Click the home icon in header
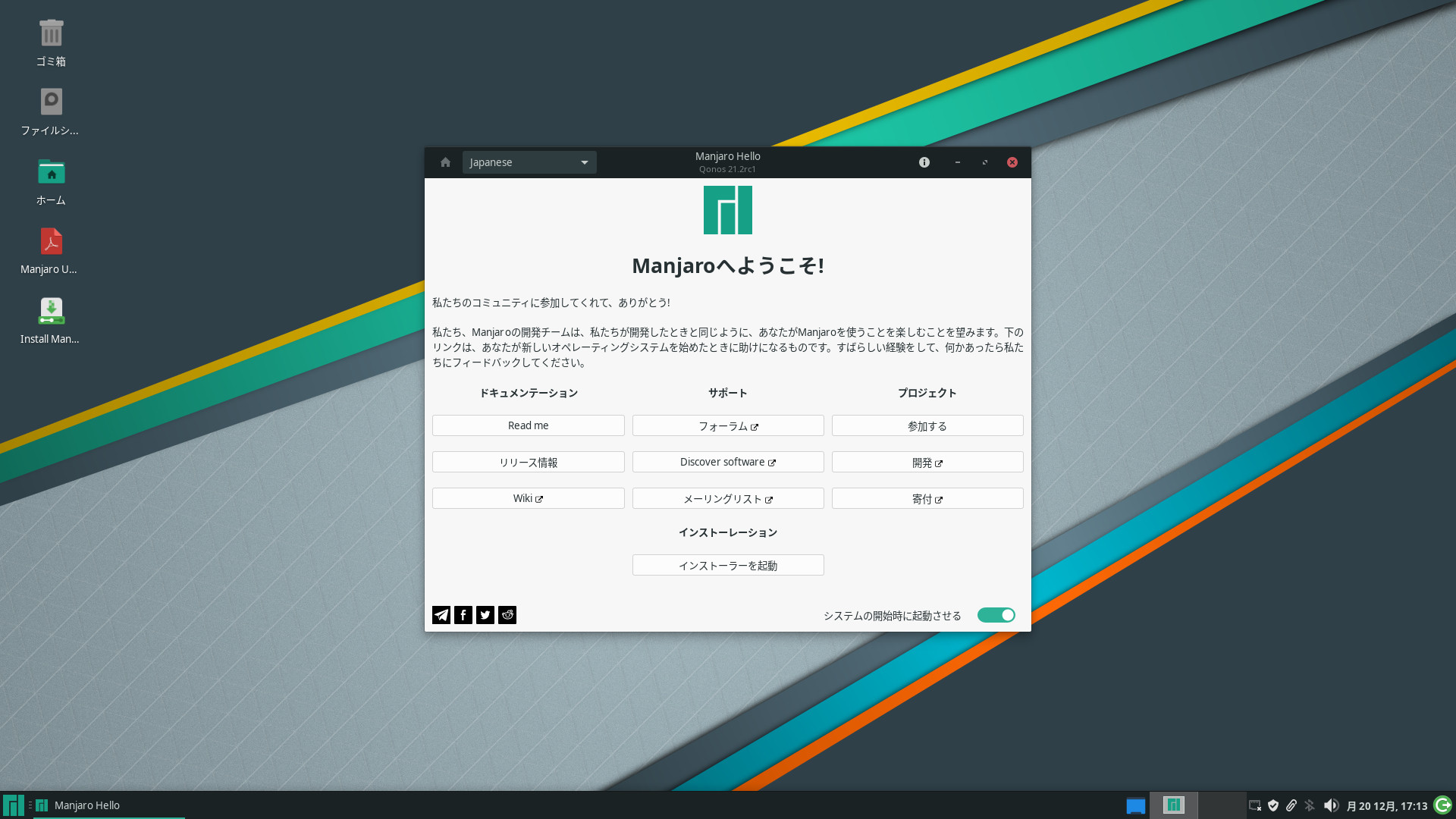The height and width of the screenshot is (819, 1456). pyautogui.click(x=445, y=162)
